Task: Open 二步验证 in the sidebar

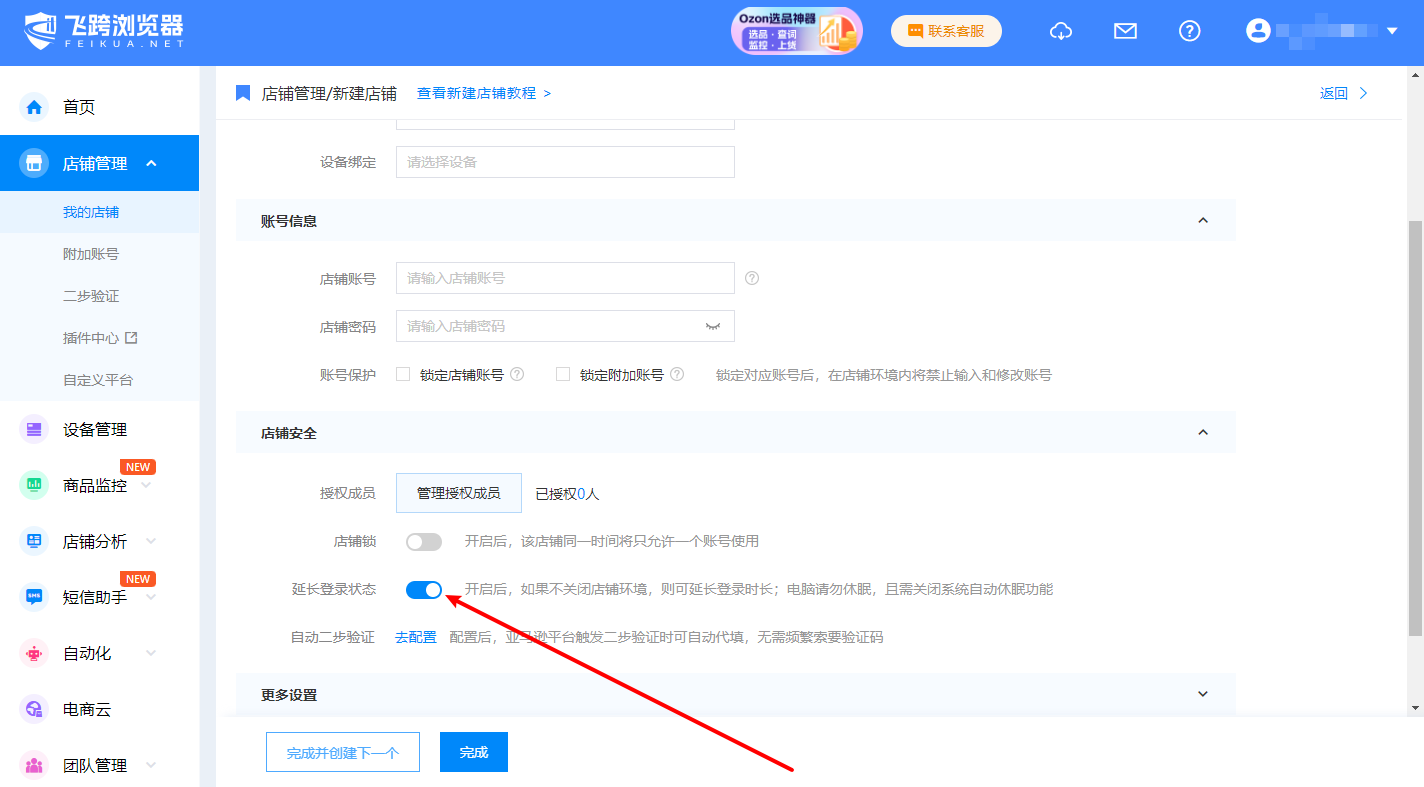Action: point(91,296)
